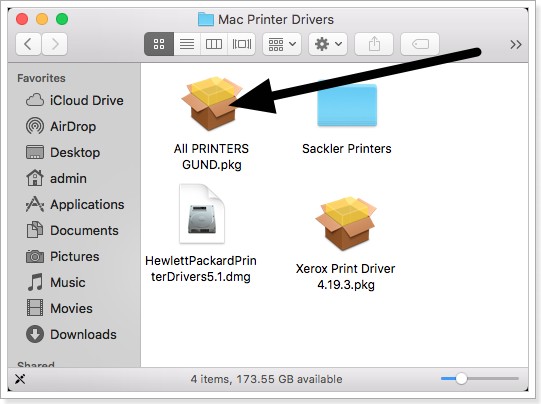
Task: Click the Mac Printer Drivers title folder icon
Action: coord(206,19)
